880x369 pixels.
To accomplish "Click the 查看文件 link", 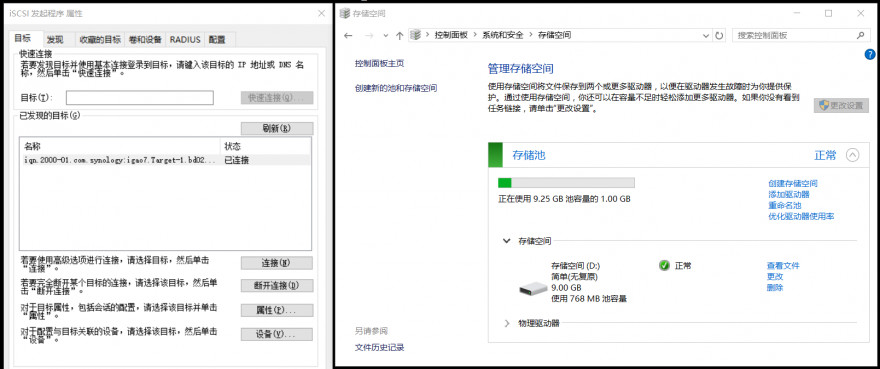I will [x=783, y=266].
